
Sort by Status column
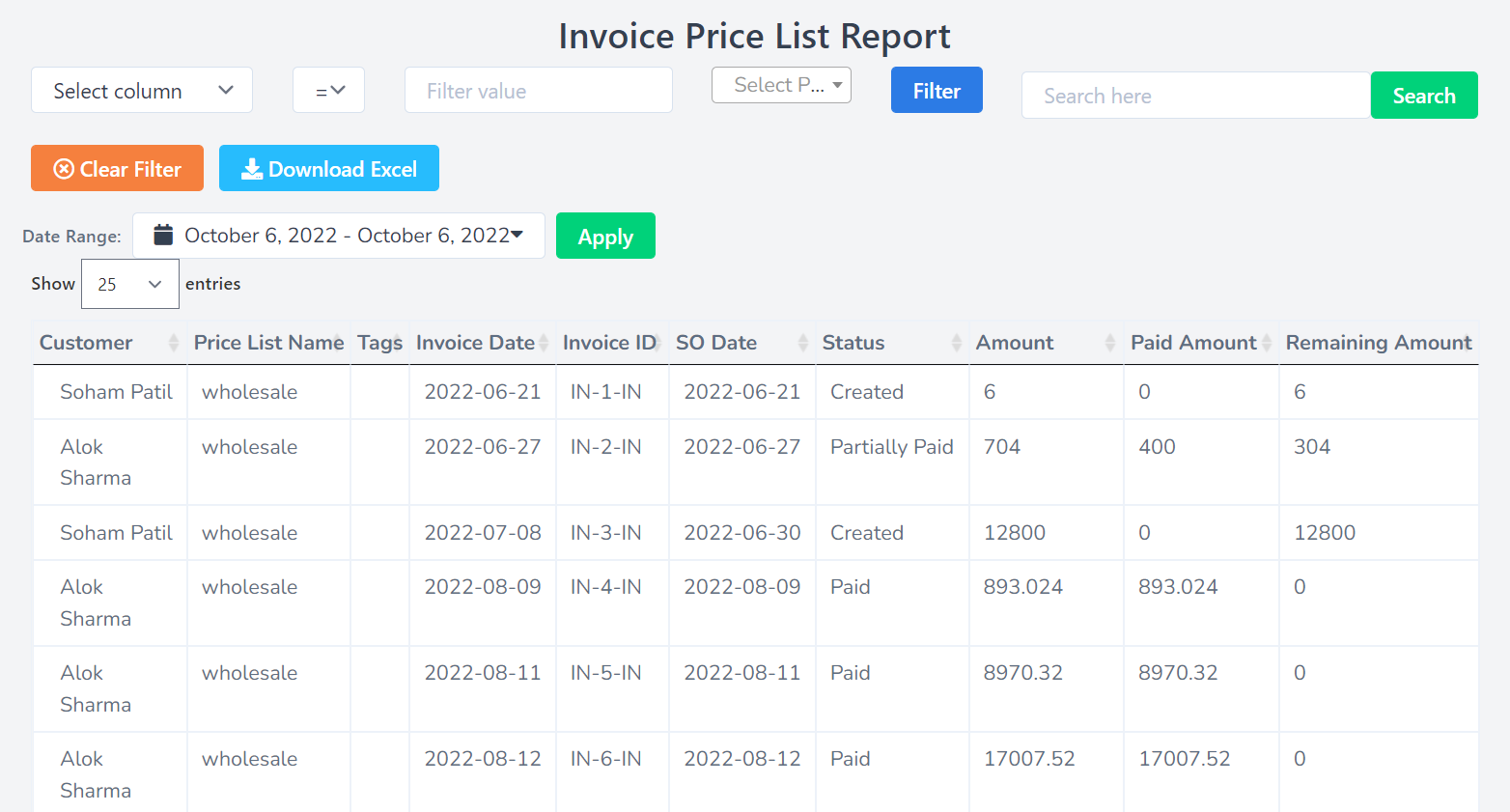pos(892,343)
